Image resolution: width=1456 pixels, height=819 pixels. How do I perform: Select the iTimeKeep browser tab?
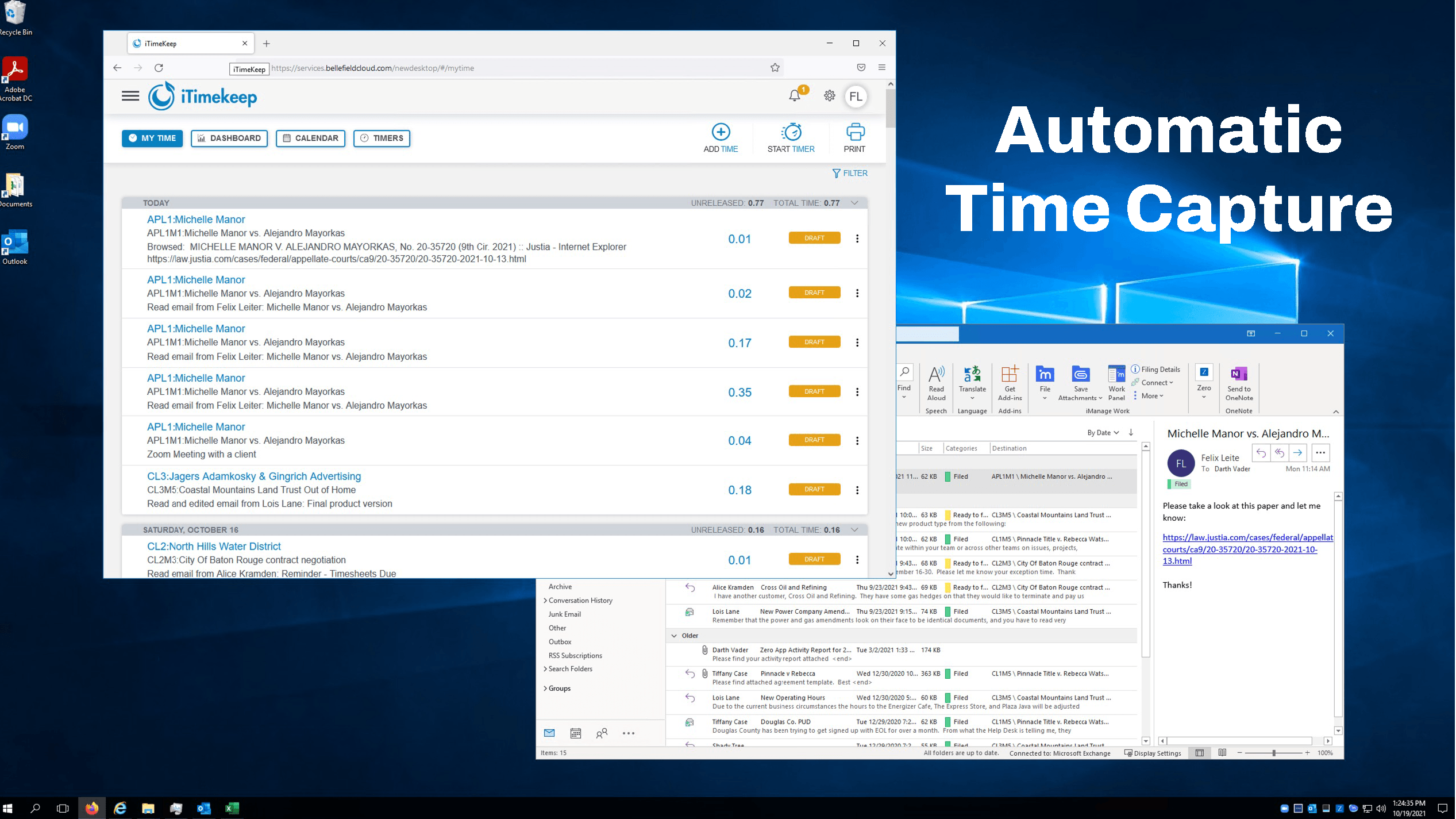pos(190,44)
